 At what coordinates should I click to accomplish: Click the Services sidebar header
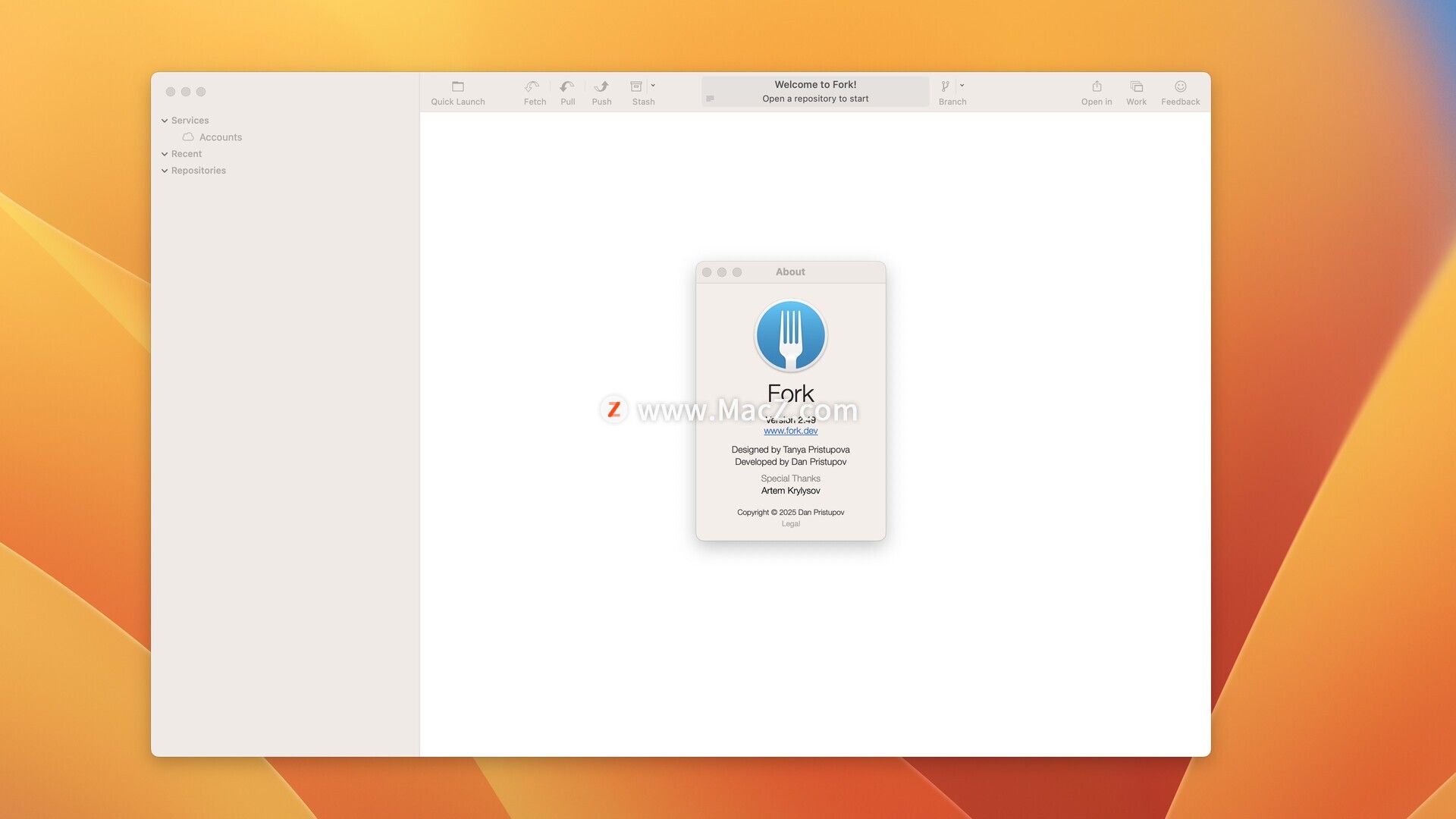pos(190,121)
